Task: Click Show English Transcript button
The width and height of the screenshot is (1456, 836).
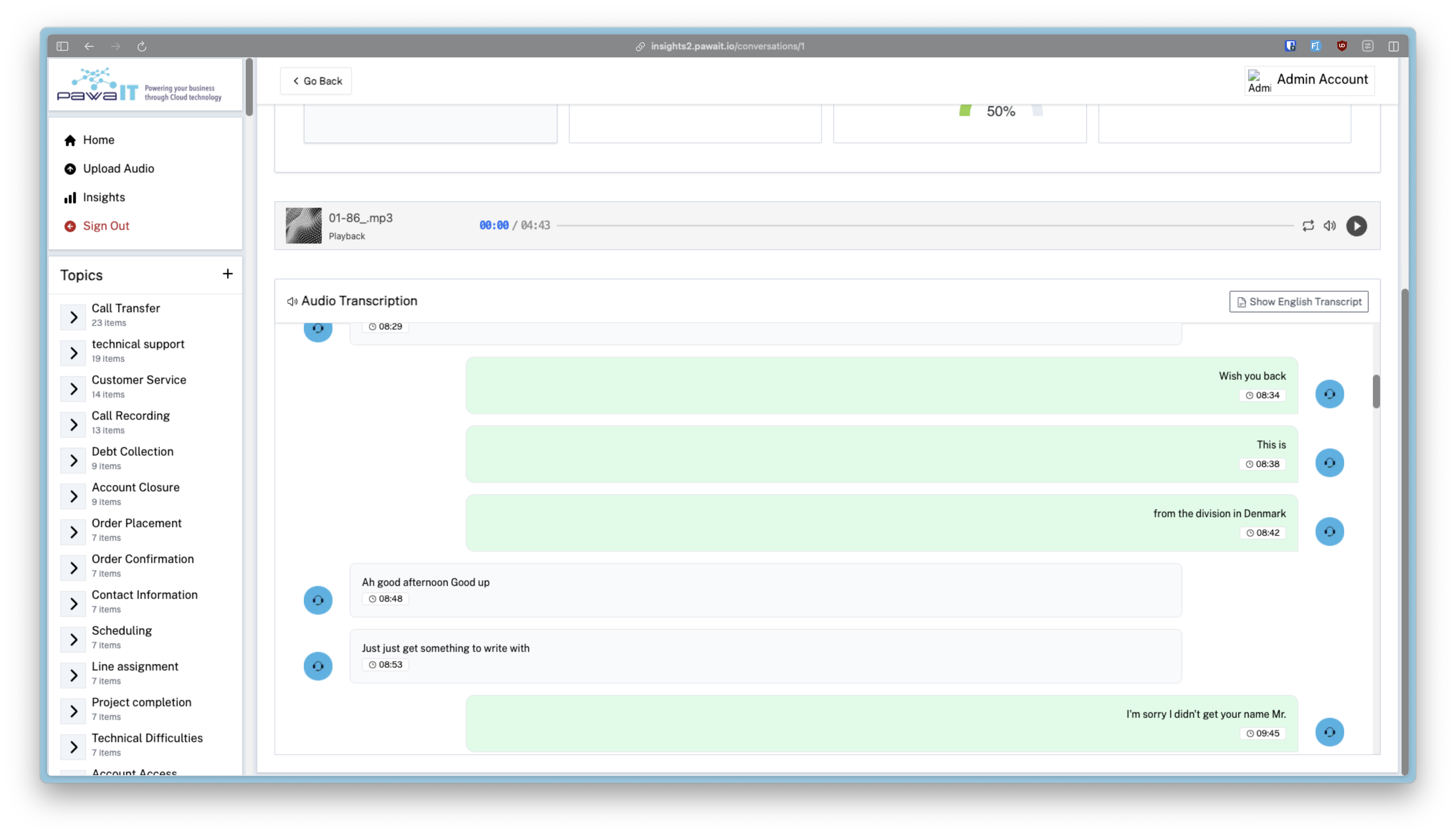Action: tap(1299, 302)
